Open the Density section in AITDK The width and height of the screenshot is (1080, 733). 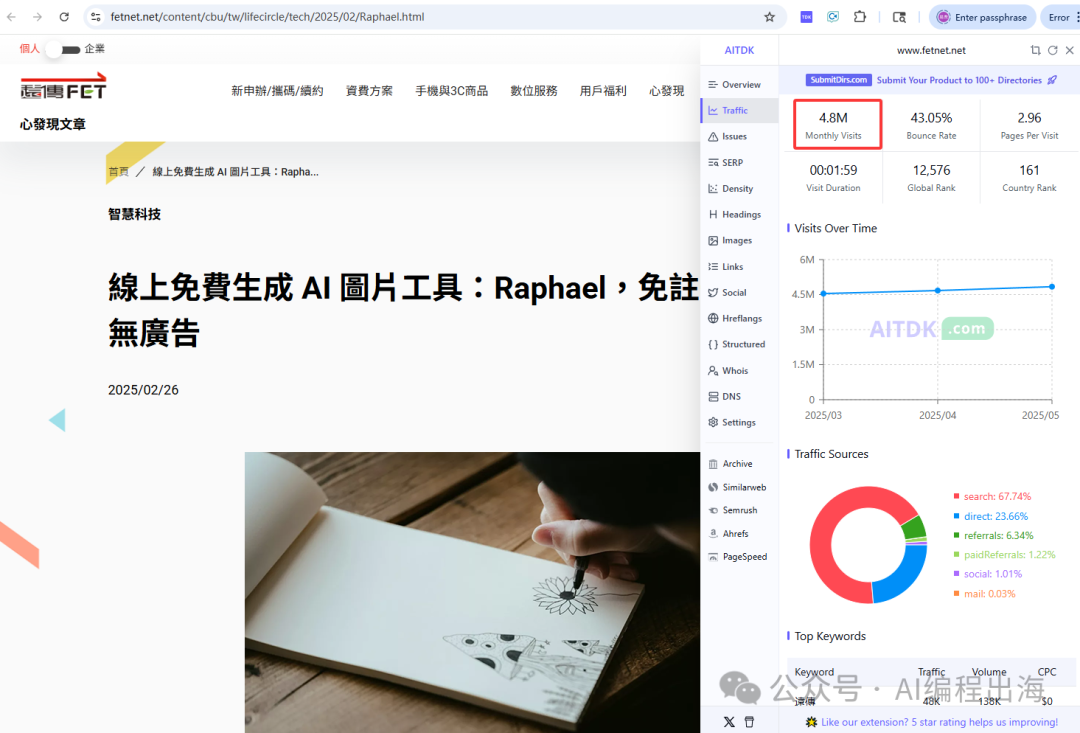739,189
